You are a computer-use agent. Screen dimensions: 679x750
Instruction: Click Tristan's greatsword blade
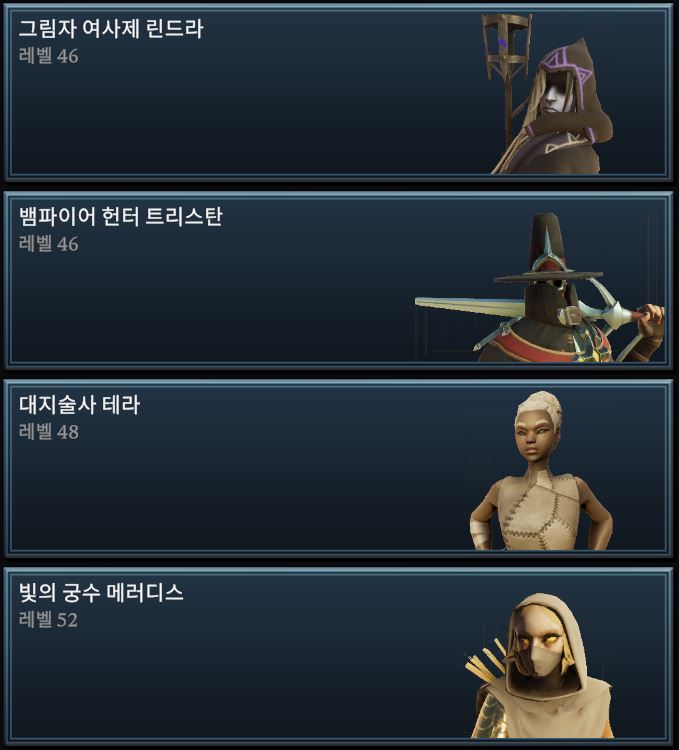click(x=471, y=306)
